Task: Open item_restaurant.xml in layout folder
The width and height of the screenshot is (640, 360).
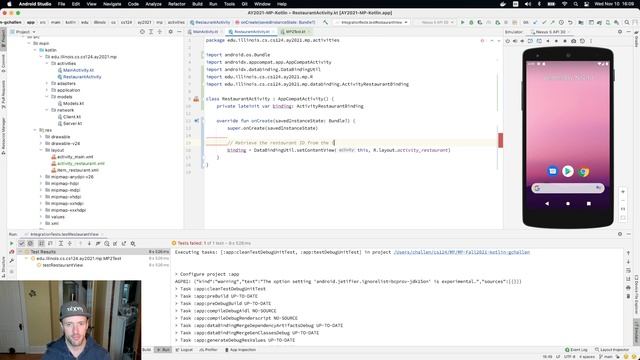Action: [x=75, y=170]
